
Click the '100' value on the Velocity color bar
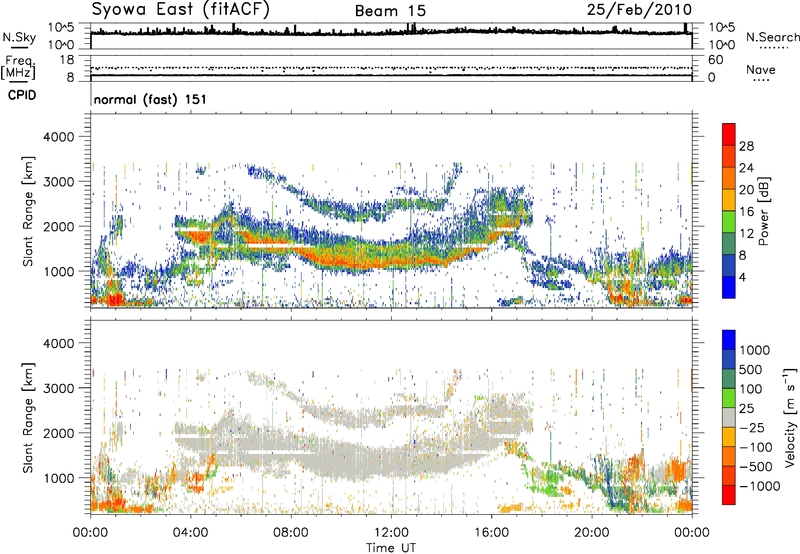pyautogui.click(x=754, y=389)
